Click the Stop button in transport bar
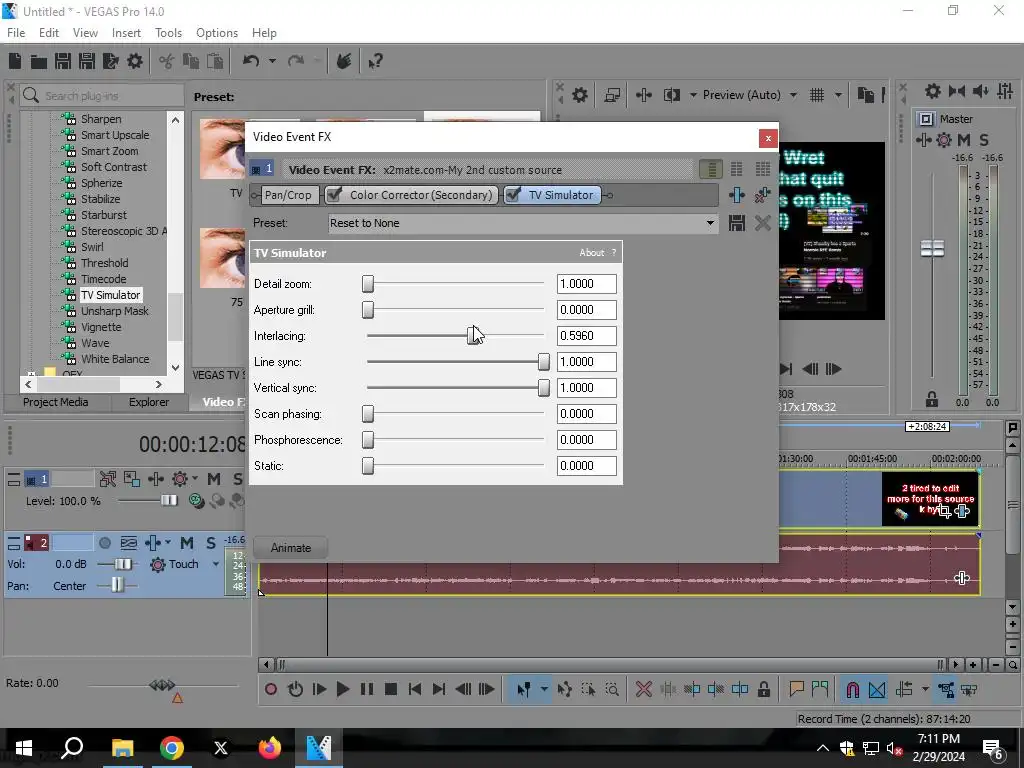 click(x=391, y=689)
